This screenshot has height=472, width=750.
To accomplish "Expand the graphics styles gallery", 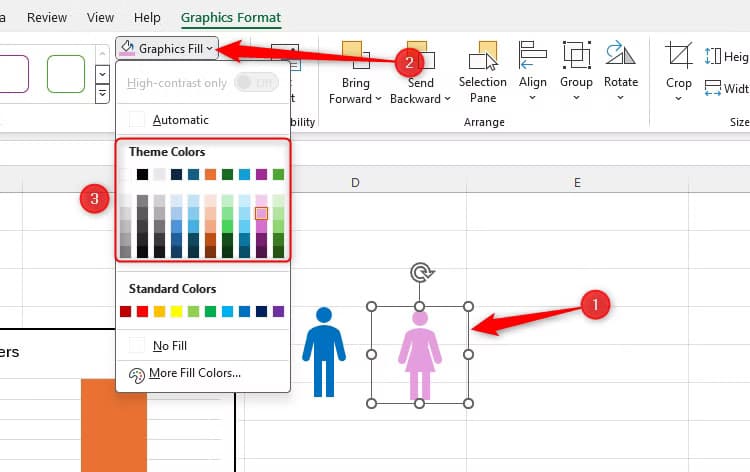I will 102,93.
